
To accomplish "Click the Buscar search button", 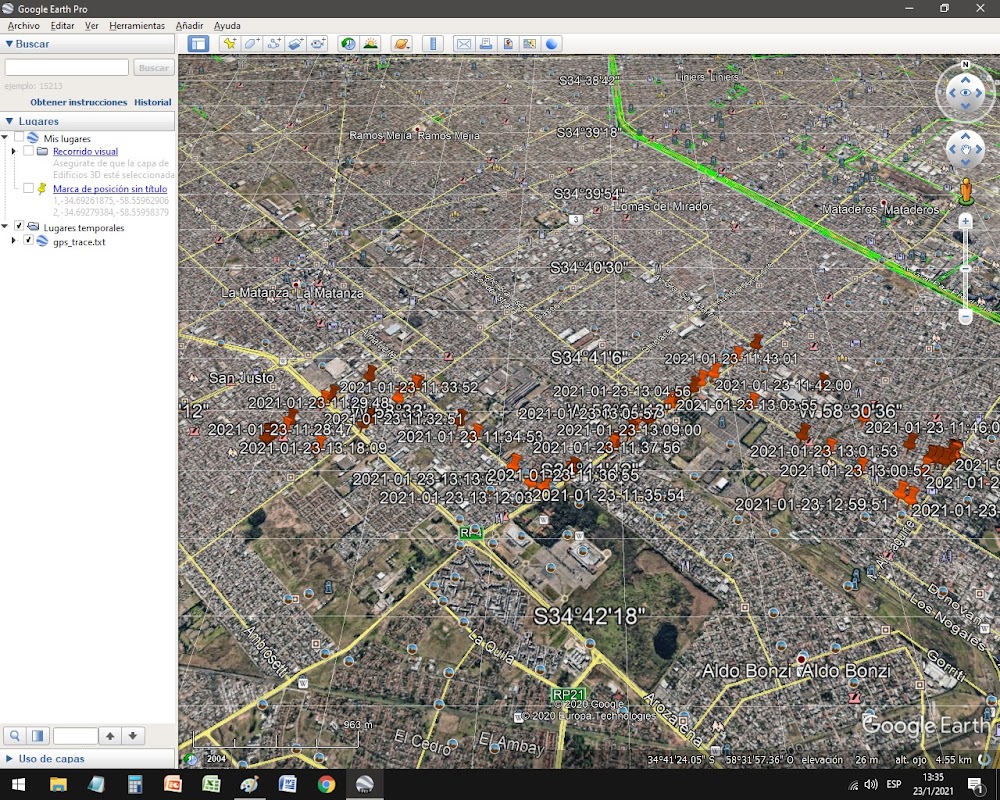I will (x=154, y=68).
